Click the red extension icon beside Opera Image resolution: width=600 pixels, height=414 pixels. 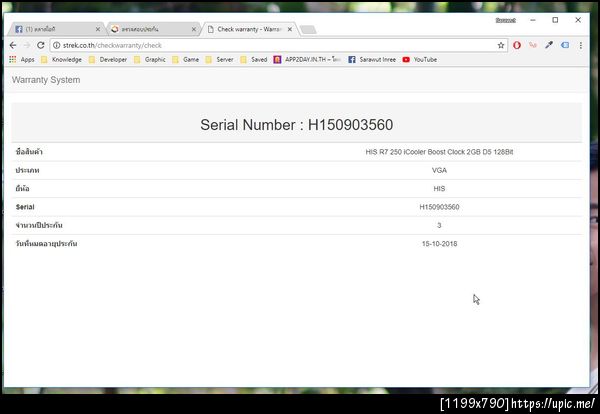click(533, 45)
